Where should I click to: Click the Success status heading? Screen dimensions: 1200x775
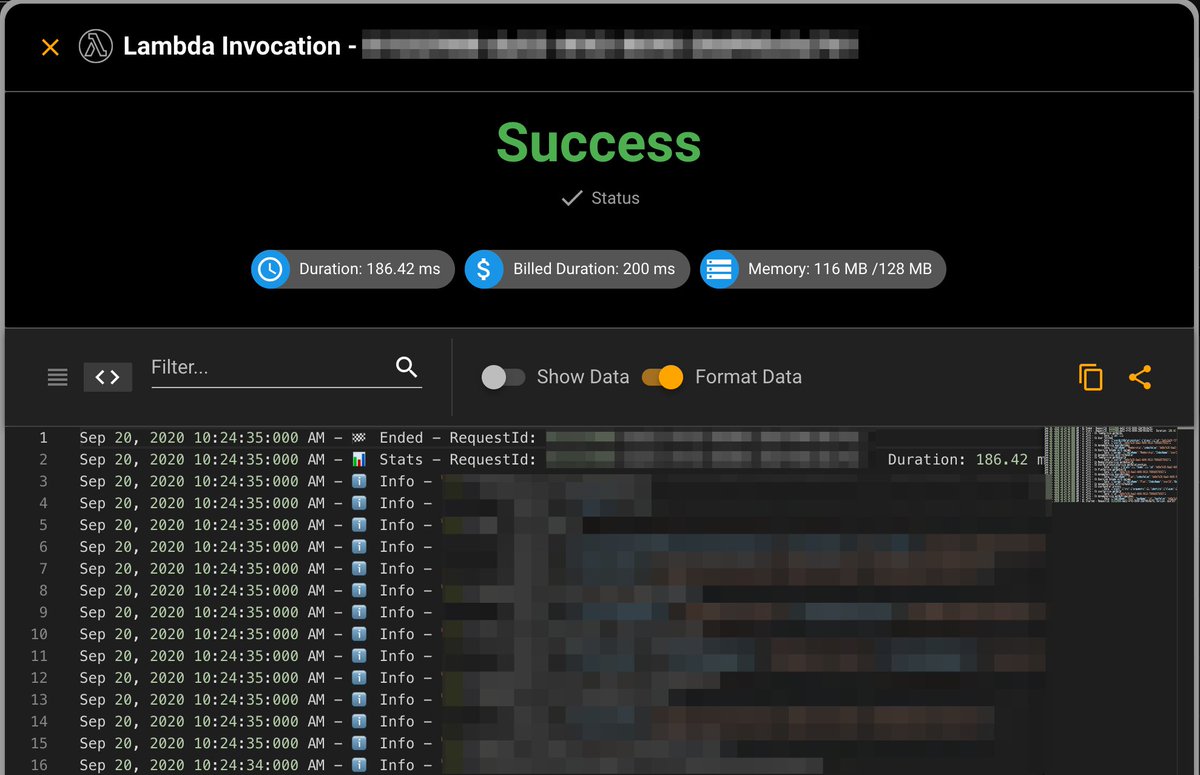pos(599,142)
